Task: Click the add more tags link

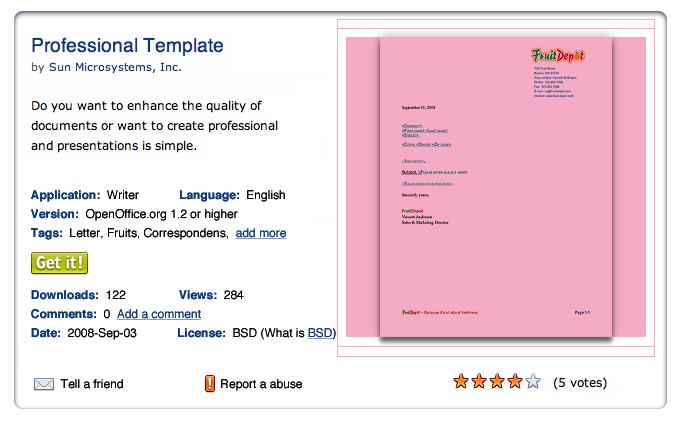Action: (261, 233)
